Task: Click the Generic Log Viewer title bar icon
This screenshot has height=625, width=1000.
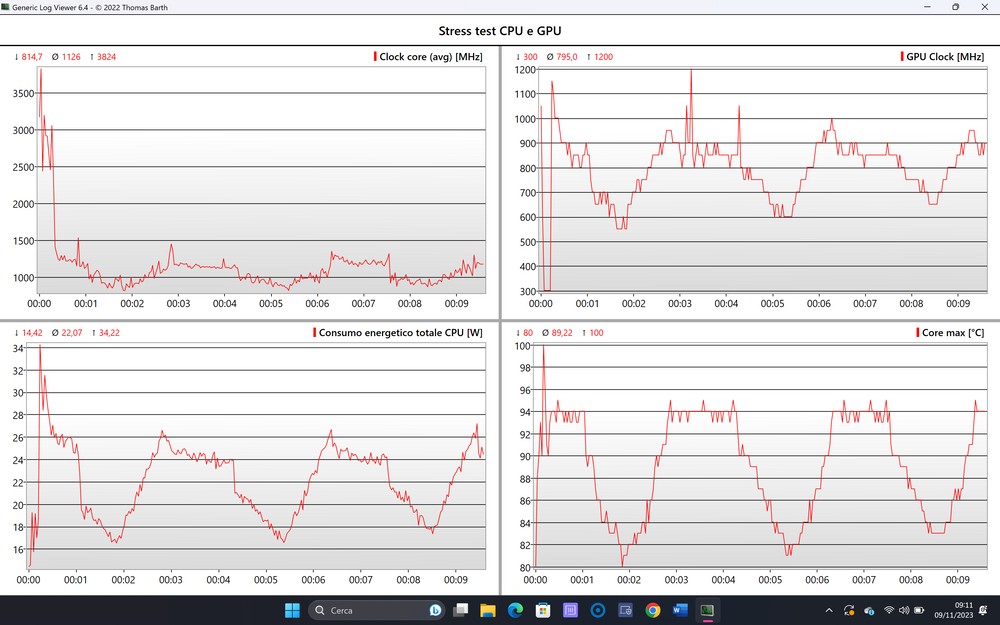Action: click(x=6, y=7)
